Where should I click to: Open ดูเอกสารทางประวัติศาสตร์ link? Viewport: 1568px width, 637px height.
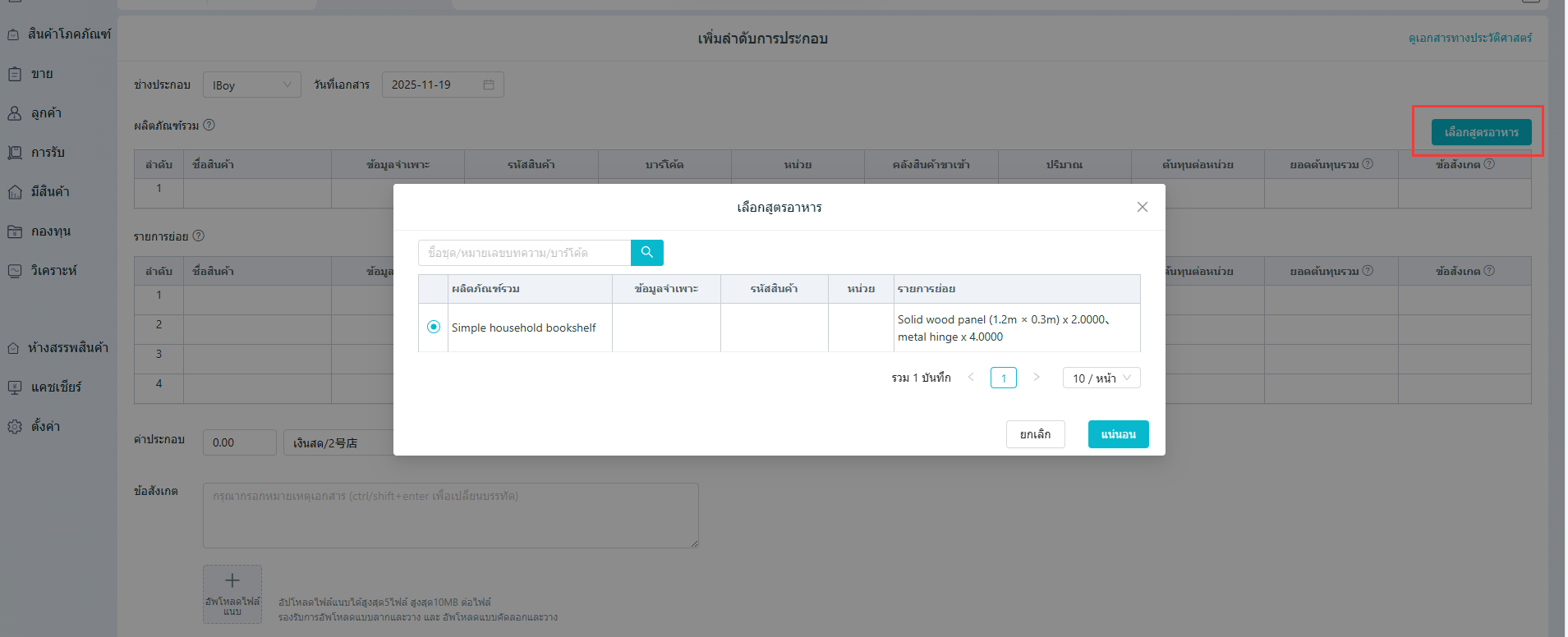(1469, 38)
